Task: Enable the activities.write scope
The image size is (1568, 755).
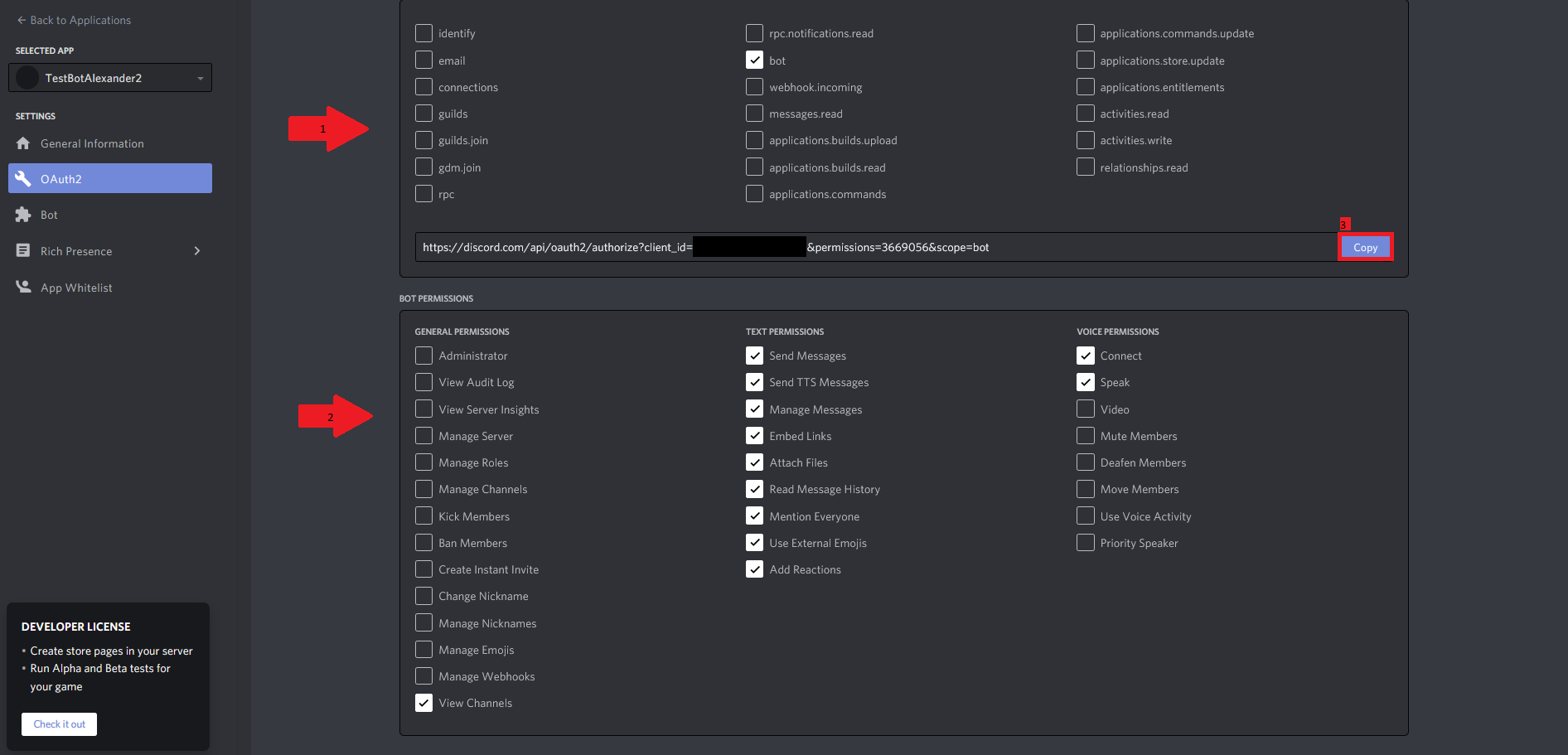Action: 1085,140
